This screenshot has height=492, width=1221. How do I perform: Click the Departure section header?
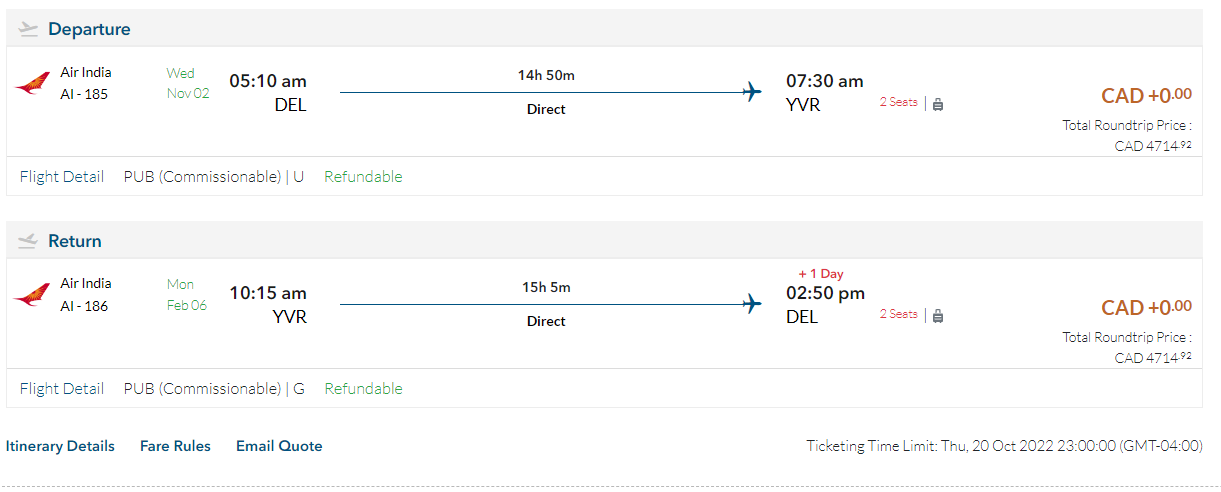(x=89, y=29)
